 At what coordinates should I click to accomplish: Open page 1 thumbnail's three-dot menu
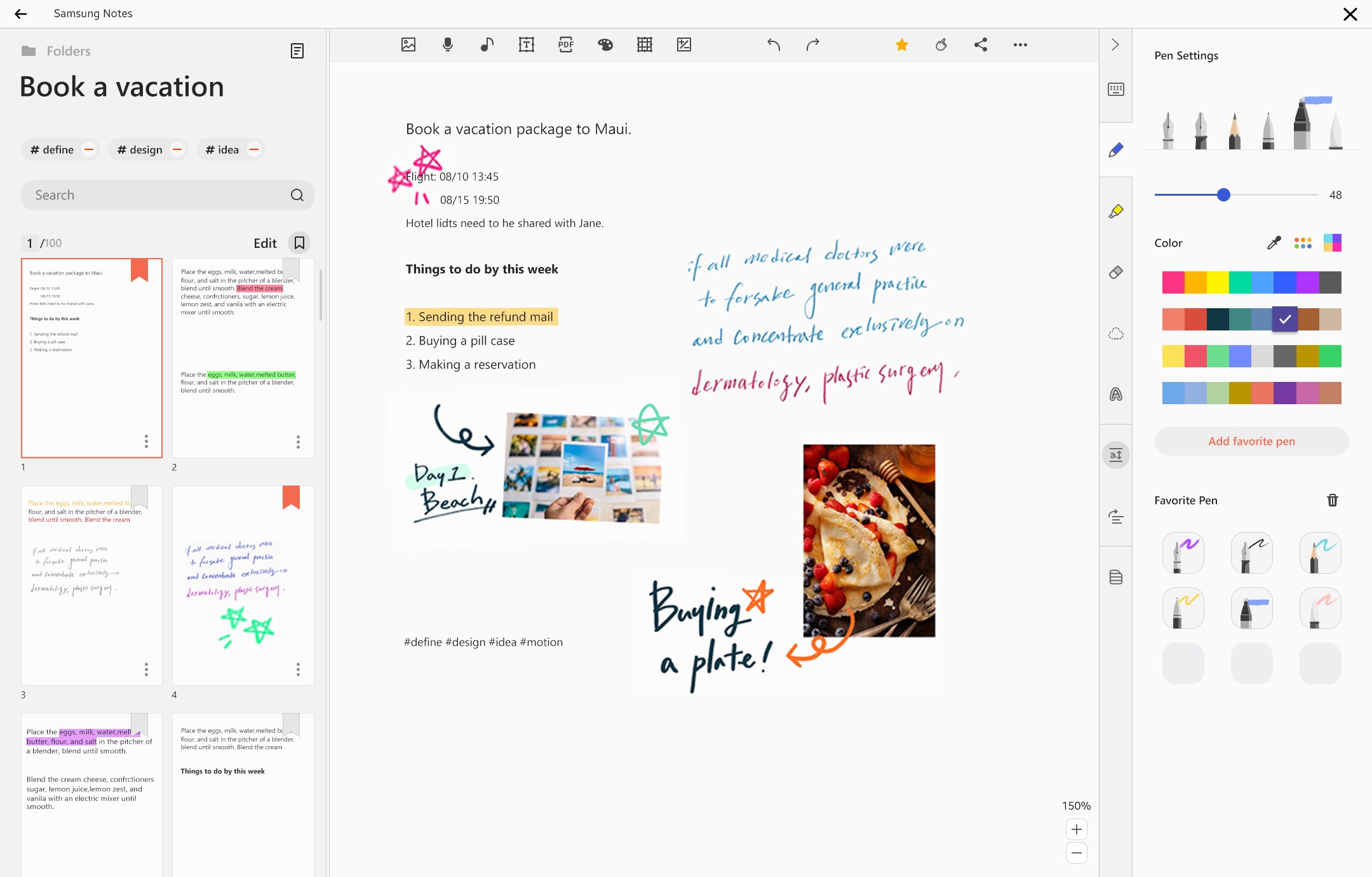pyautogui.click(x=146, y=441)
